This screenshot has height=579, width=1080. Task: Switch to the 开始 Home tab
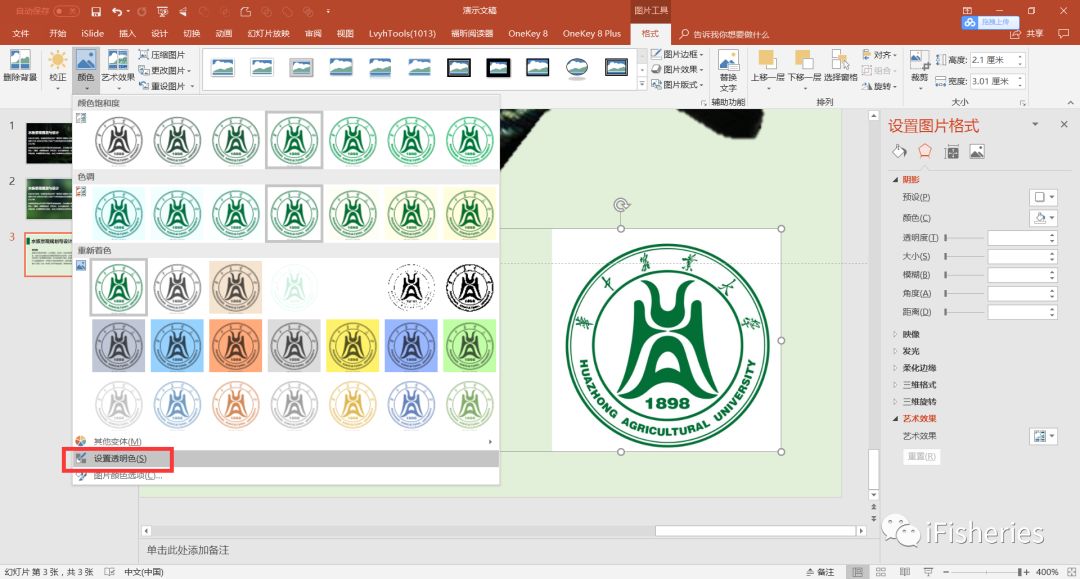tap(58, 33)
